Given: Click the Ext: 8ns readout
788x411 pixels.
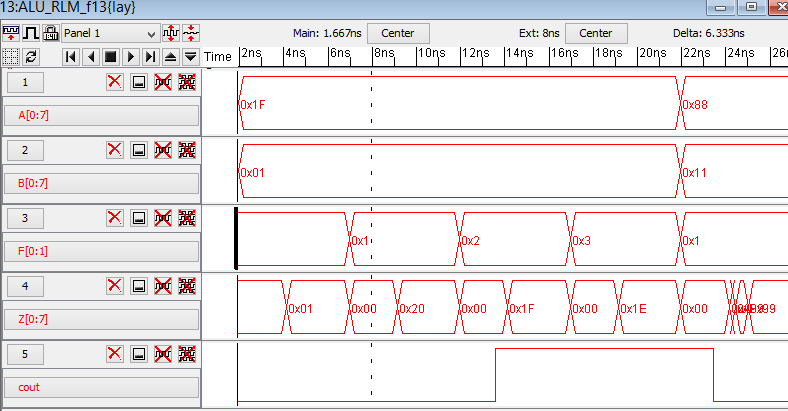Looking at the screenshot, I should tap(539, 33).
